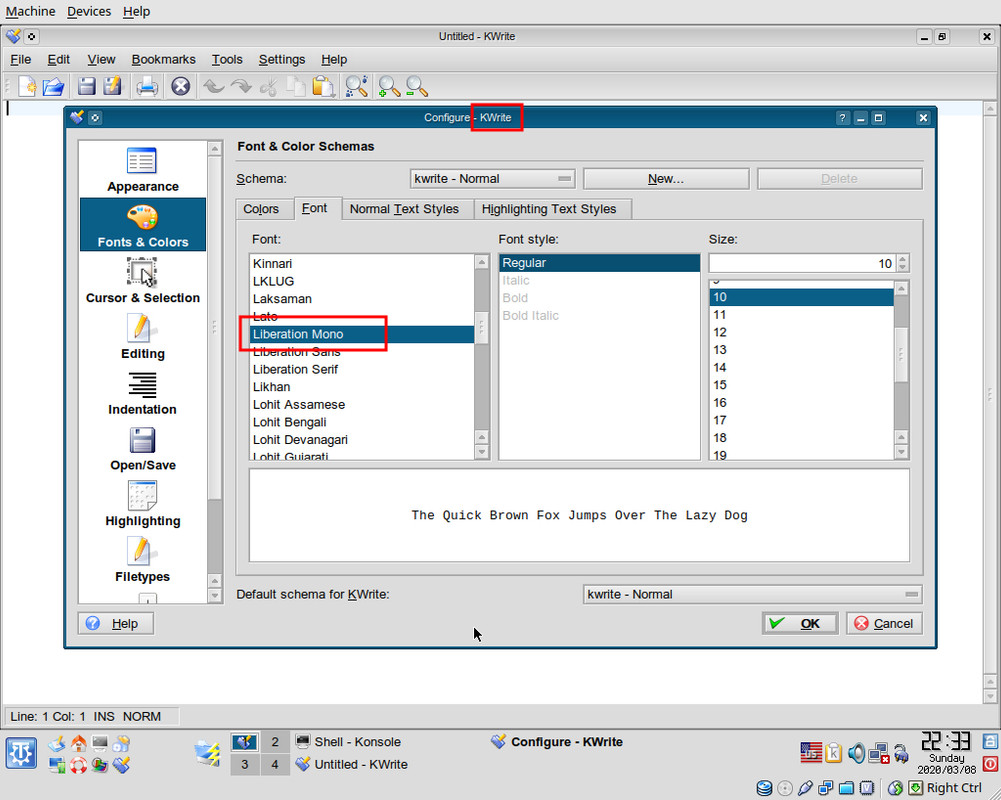1001x800 pixels.
Task: Click the Redo arrow in the toolbar
Action: click(241, 86)
